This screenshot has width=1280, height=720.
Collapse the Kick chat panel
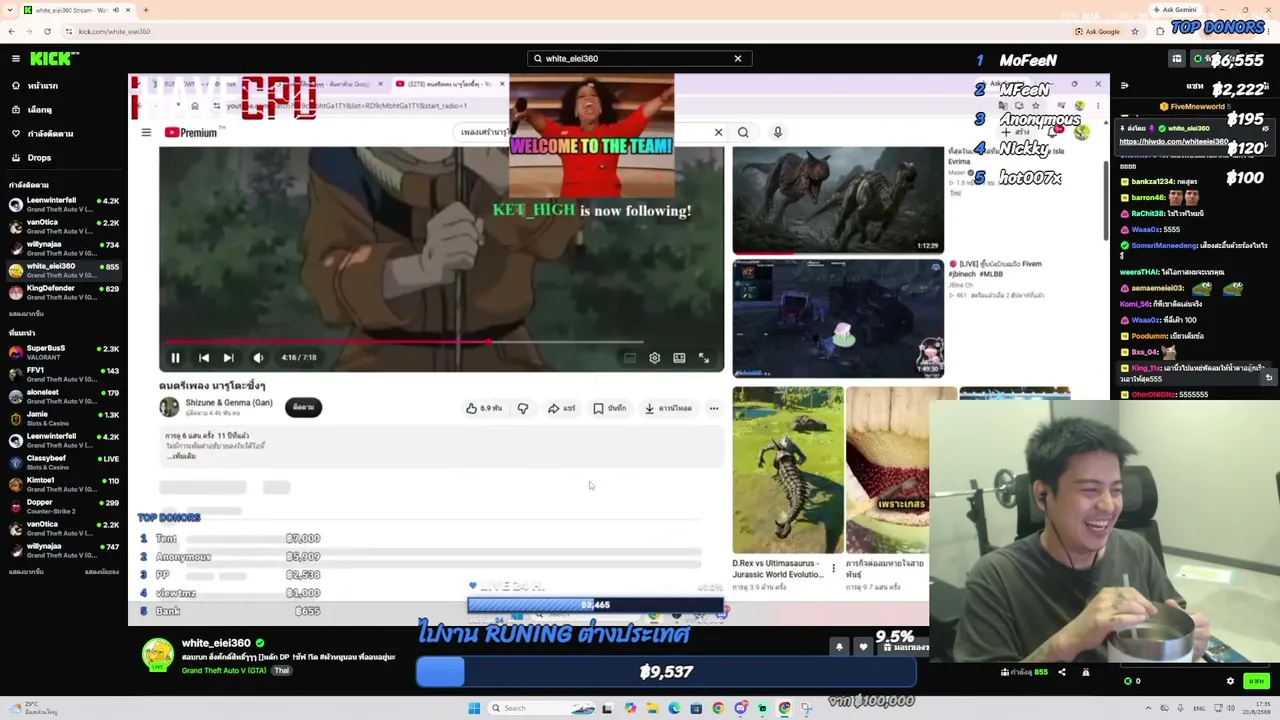1125,86
